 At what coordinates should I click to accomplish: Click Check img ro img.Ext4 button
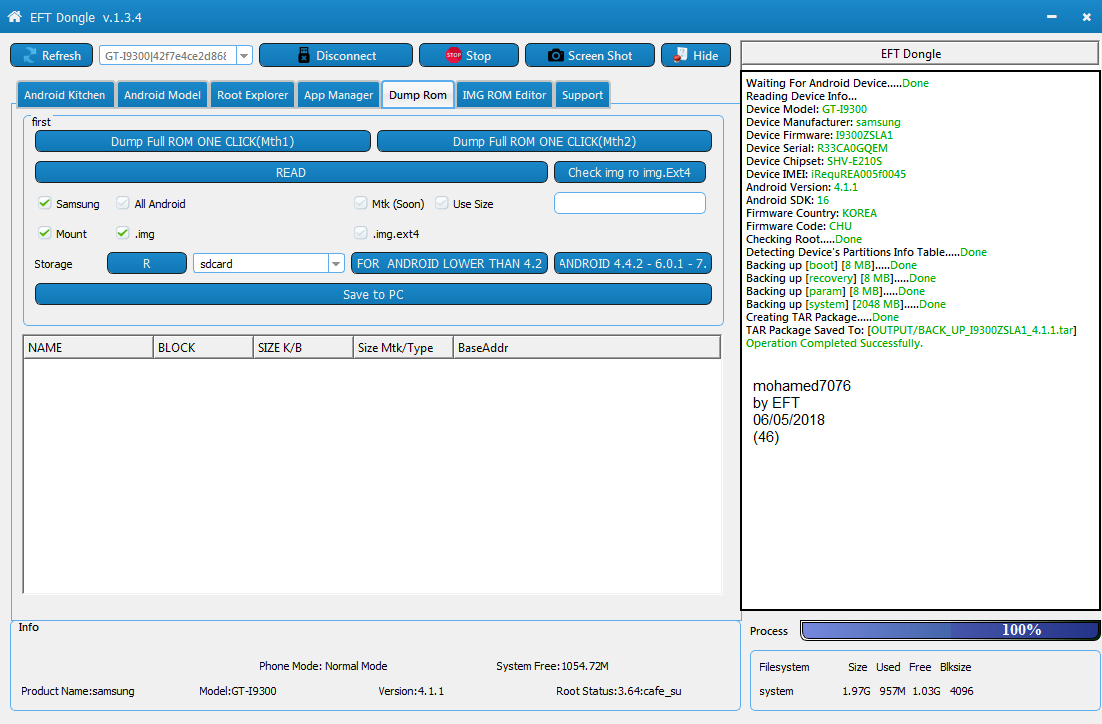pos(629,172)
